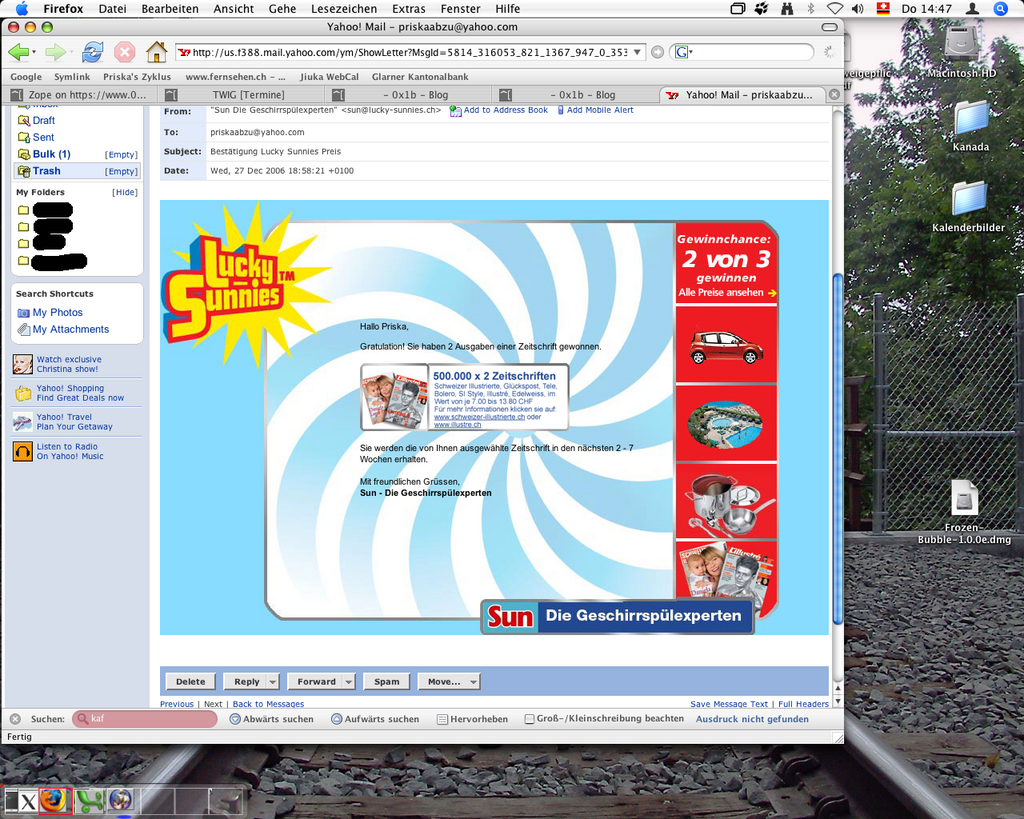Open the Bulk (1) folder
This screenshot has width=1024, height=819.
click(52, 154)
